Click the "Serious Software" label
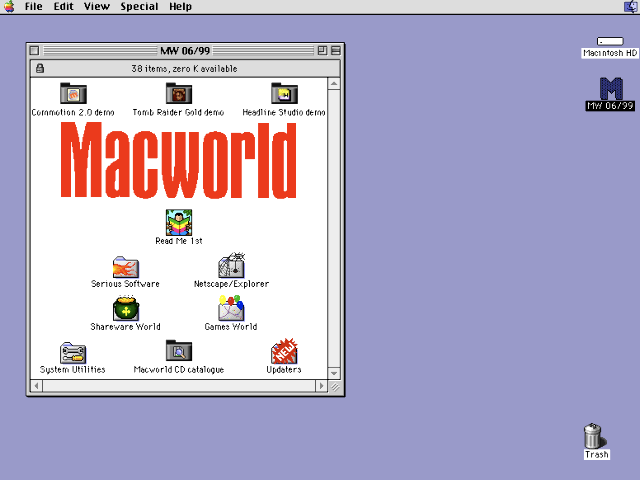640x480 pixels. coord(125,284)
